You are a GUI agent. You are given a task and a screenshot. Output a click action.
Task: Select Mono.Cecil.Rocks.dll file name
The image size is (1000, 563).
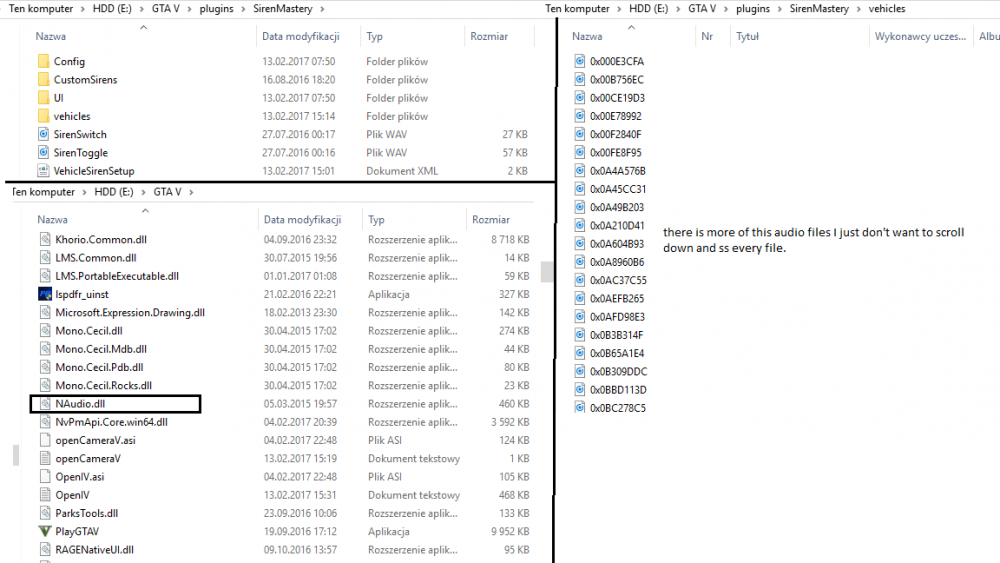click(103, 385)
